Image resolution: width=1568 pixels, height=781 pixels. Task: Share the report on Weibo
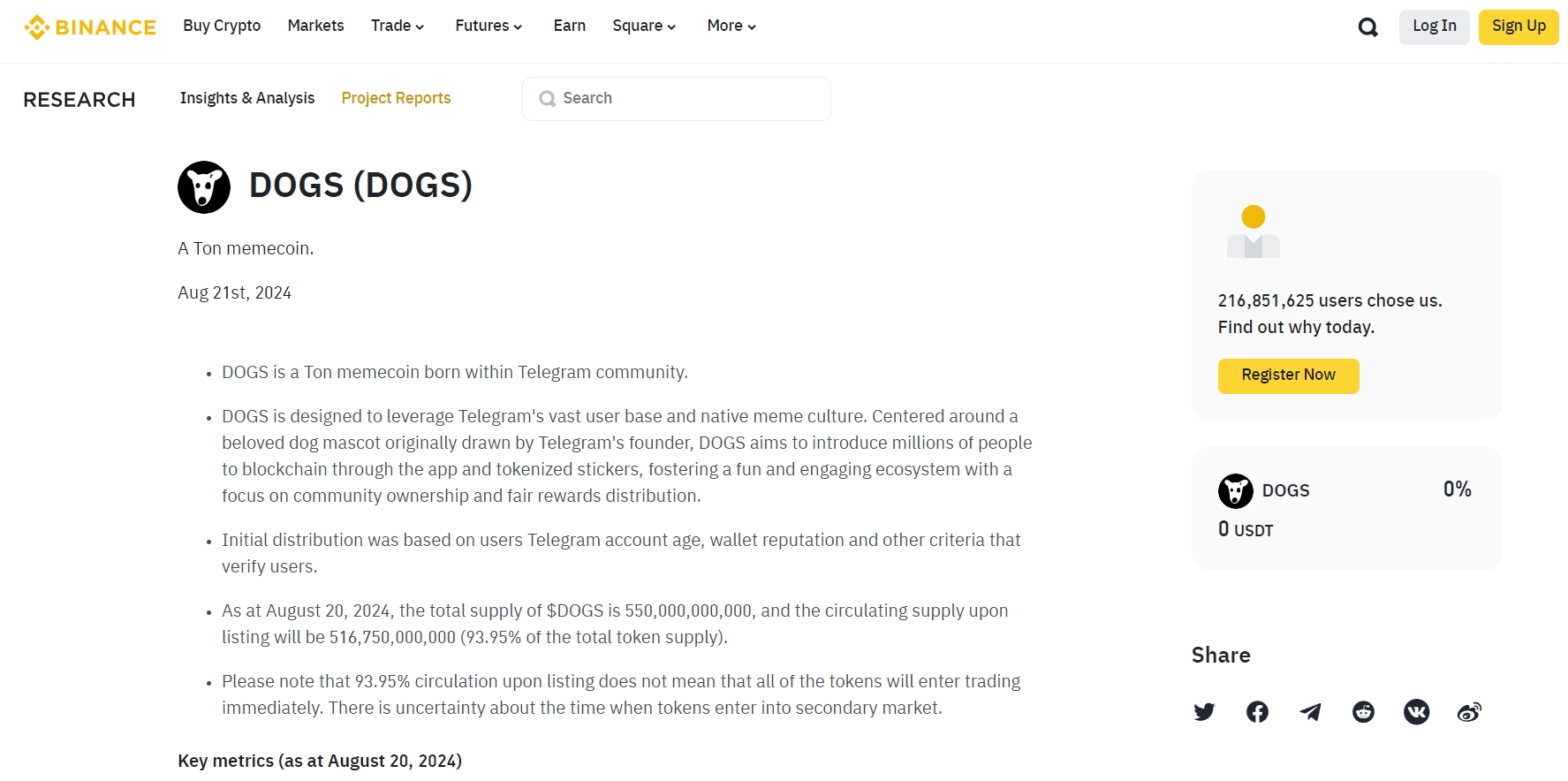1469,712
